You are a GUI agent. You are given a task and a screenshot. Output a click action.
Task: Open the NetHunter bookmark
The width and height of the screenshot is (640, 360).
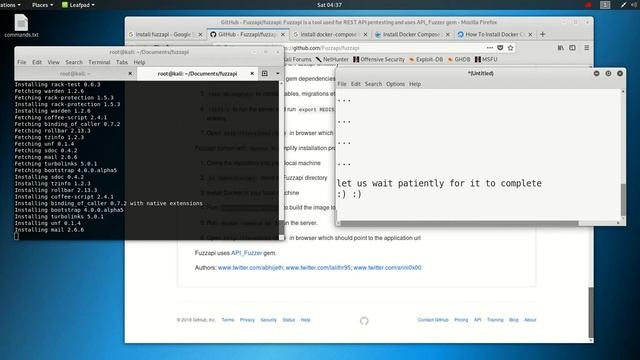coord(332,60)
